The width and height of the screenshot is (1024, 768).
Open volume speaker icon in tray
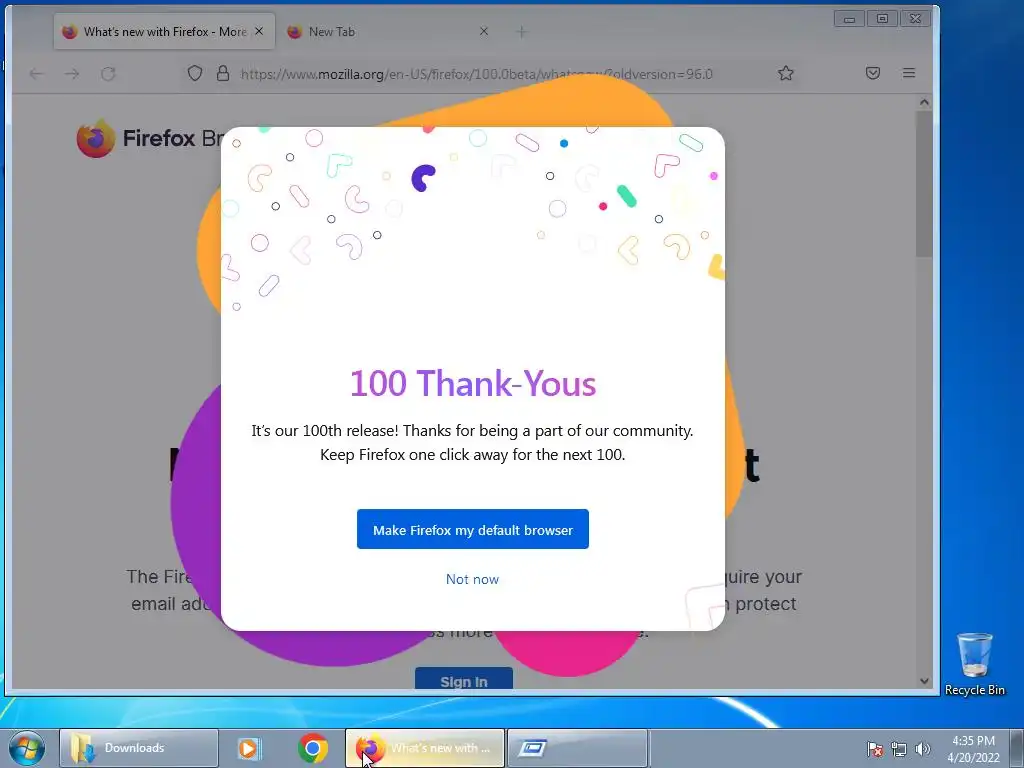point(922,749)
